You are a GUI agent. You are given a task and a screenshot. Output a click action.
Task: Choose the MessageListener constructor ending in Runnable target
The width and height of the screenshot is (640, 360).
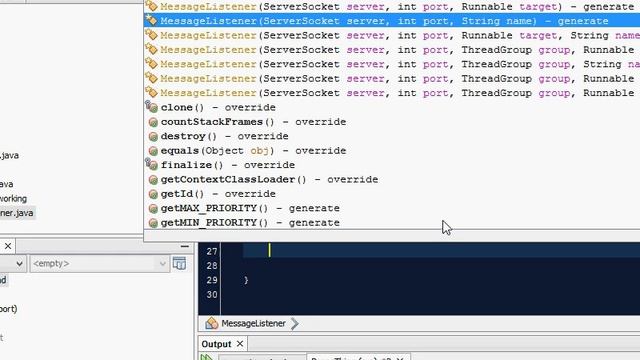tap(392, 7)
